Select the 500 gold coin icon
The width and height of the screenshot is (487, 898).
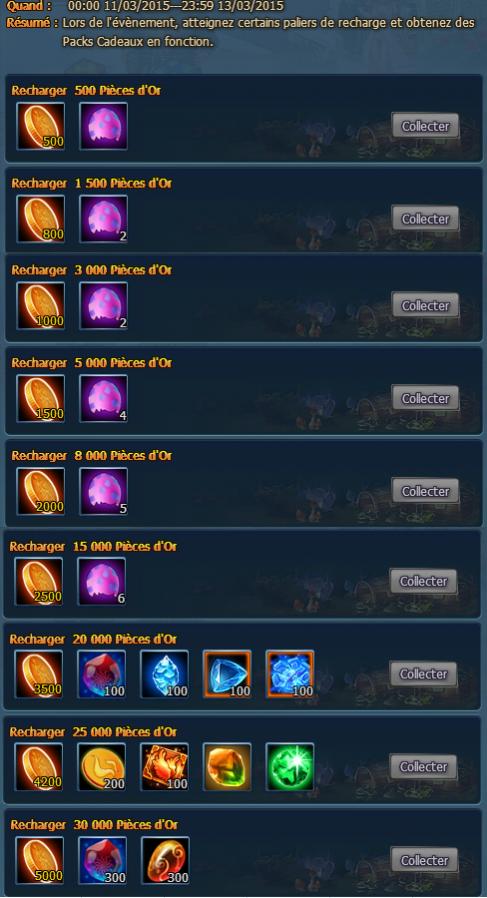(41, 126)
